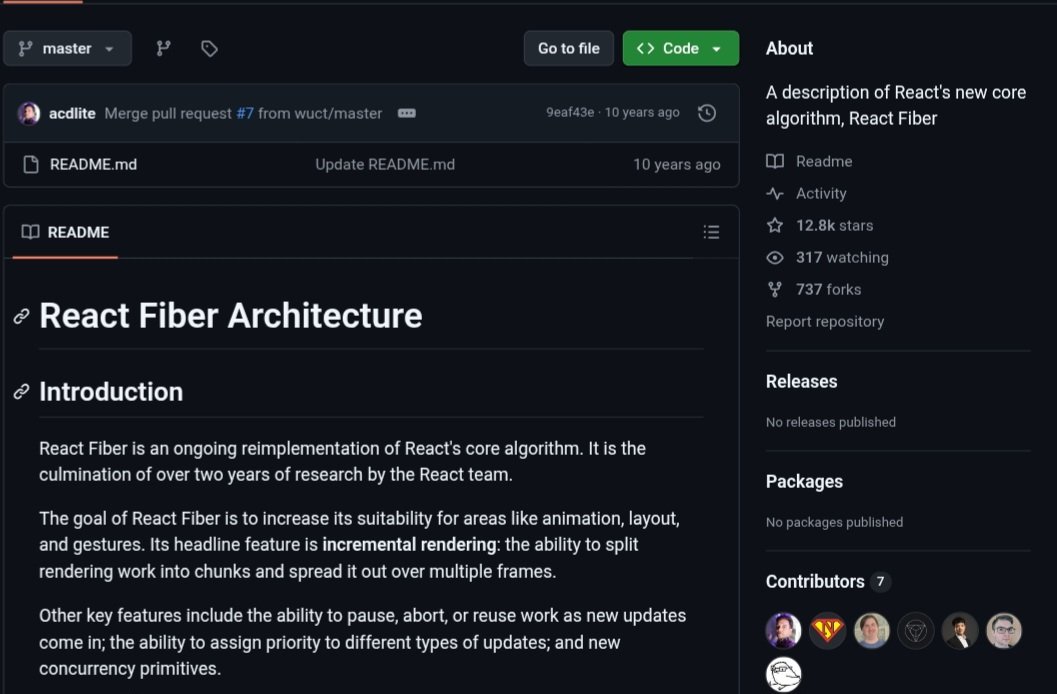Click the README.md file icon

pos(31,164)
